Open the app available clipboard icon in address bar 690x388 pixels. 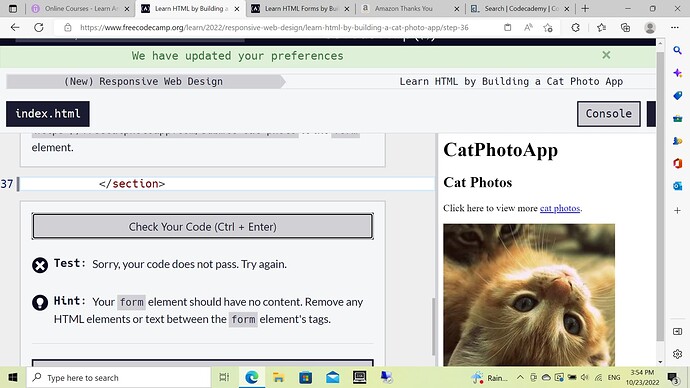click(507, 27)
